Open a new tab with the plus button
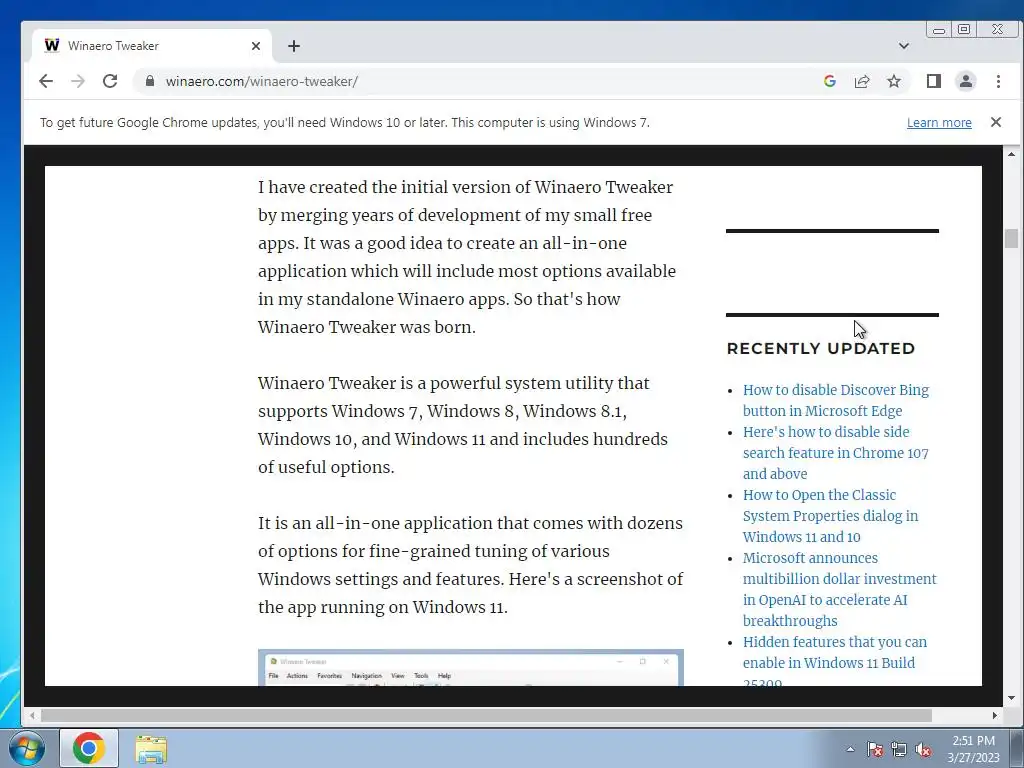This screenshot has height=768, width=1024. (294, 46)
